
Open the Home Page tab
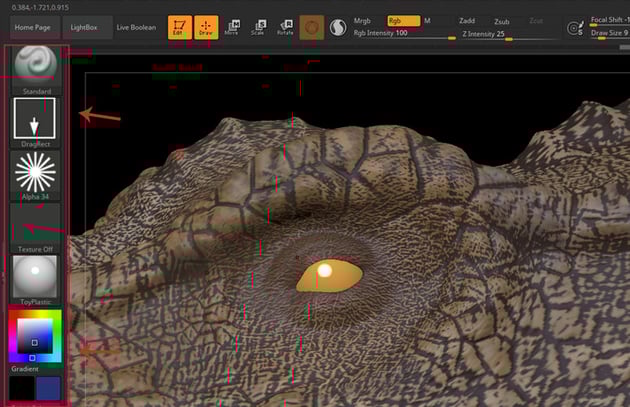click(32, 27)
